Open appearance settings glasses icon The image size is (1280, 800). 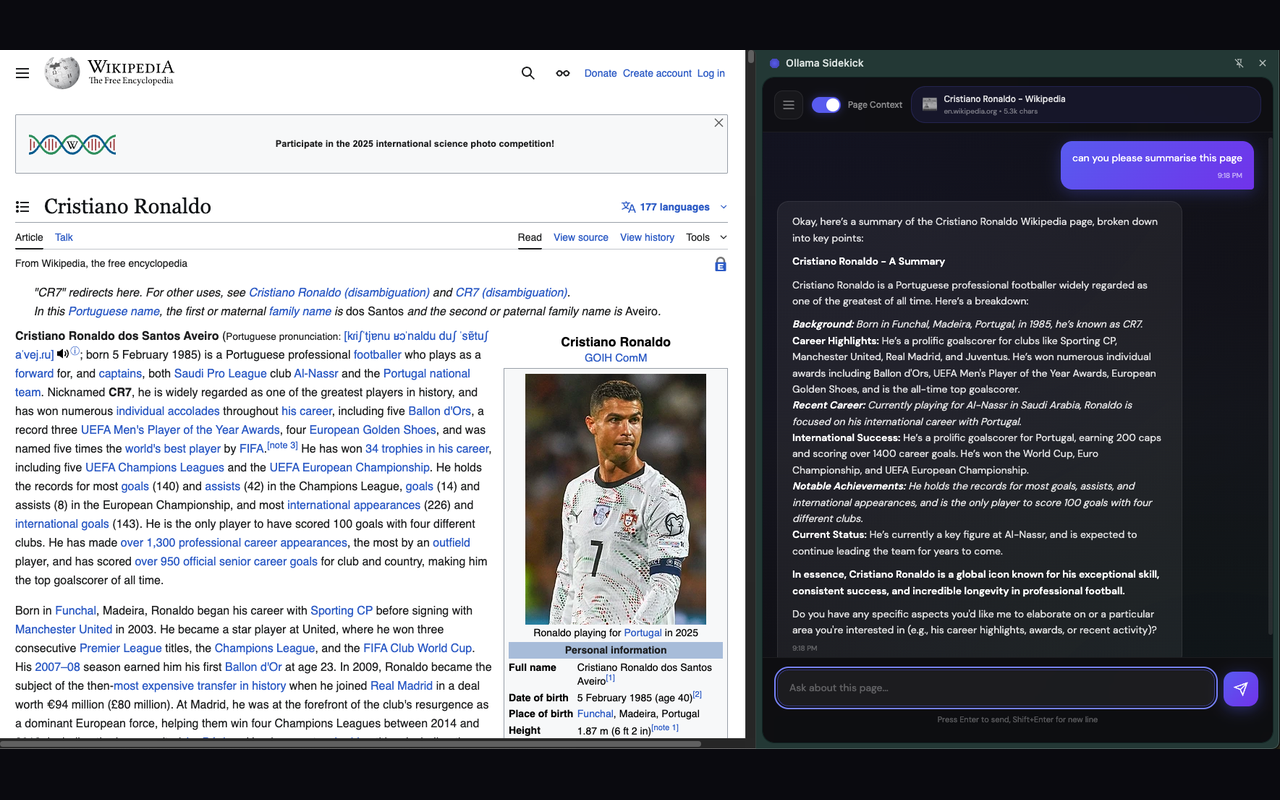(x=563, y=73)
